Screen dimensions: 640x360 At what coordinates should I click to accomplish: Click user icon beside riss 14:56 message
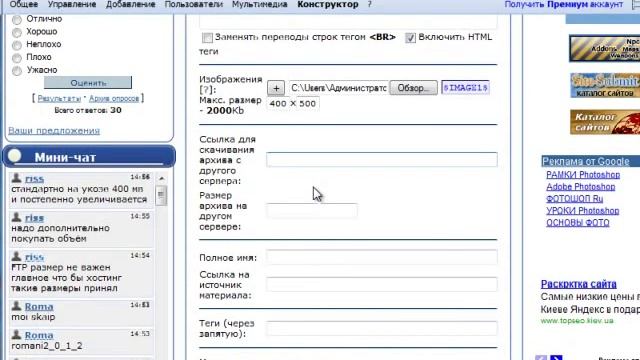click(x=16, y=178)
